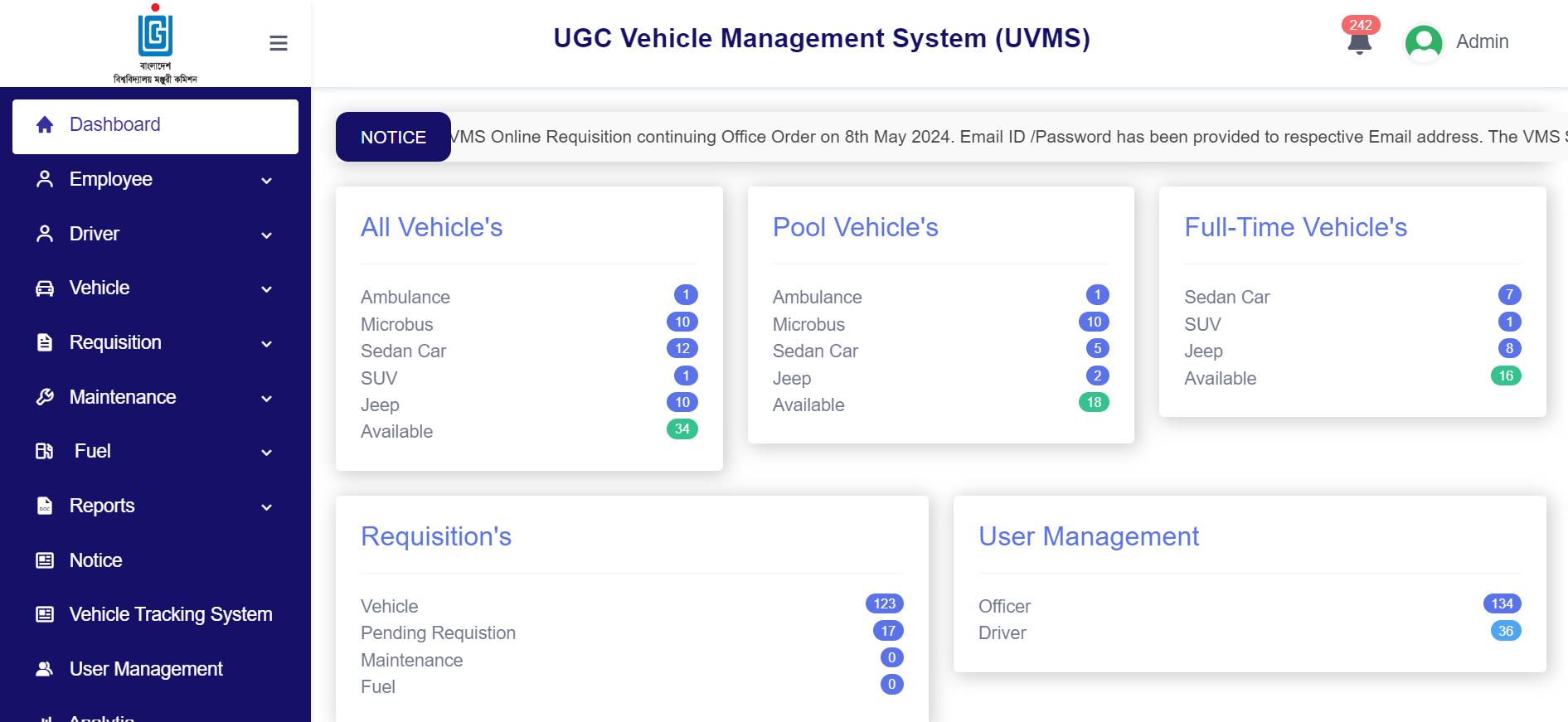Click the UGC logo in the header
Screen dimensions: 1568x722
[155, 43]
